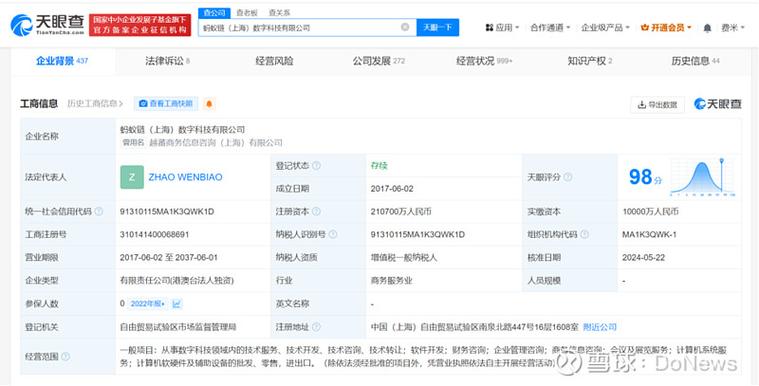Expand the 合作通道 dropdown

click(x=550, y=28)
